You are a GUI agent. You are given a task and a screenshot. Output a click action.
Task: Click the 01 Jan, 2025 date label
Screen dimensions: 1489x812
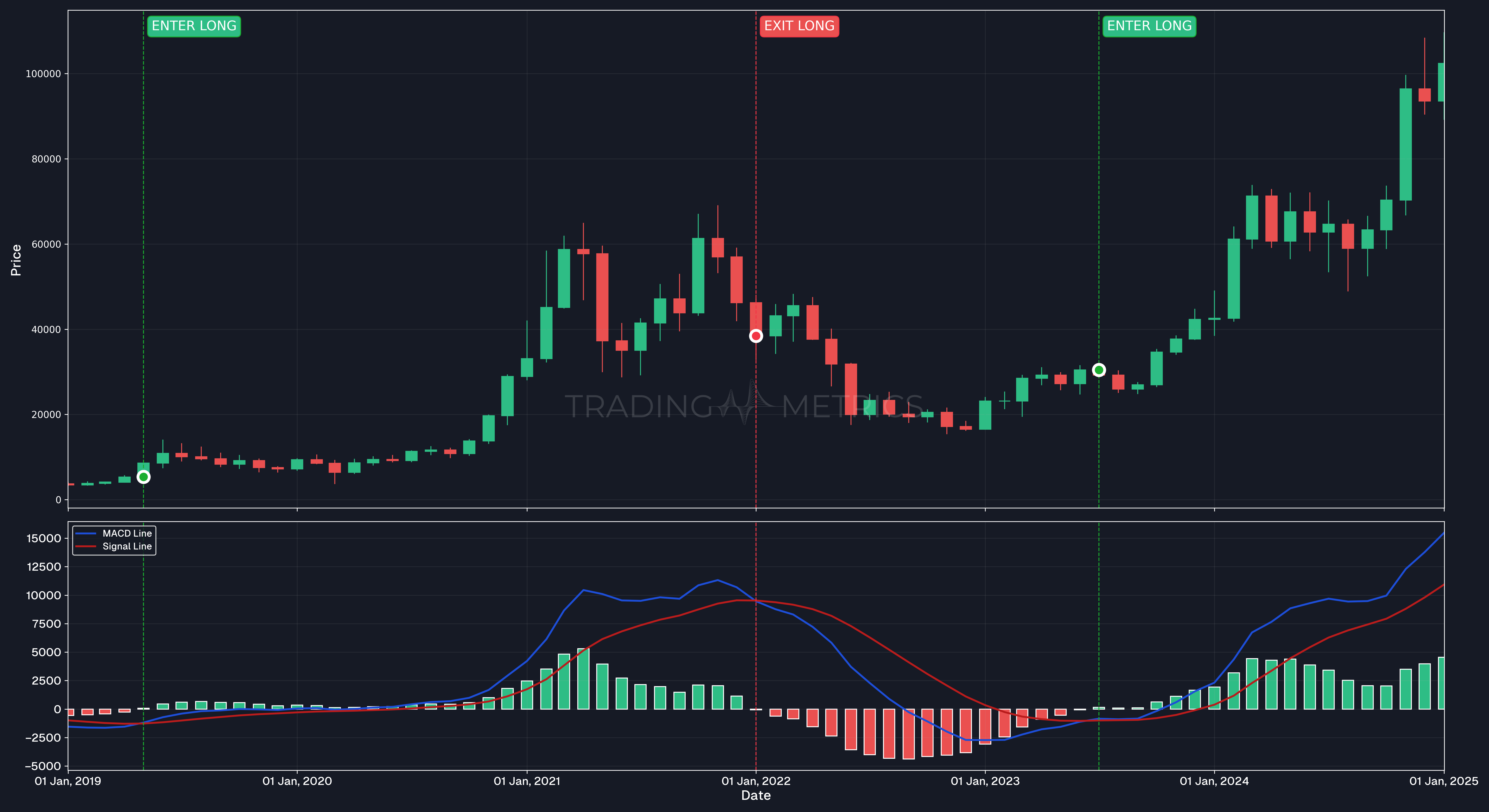point(1443,781)
